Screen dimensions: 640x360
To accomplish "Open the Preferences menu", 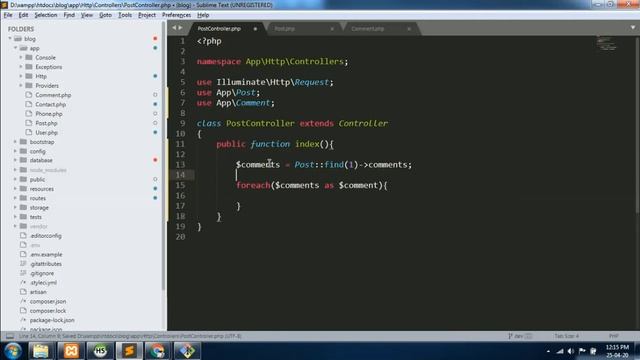I will point(176,15).
